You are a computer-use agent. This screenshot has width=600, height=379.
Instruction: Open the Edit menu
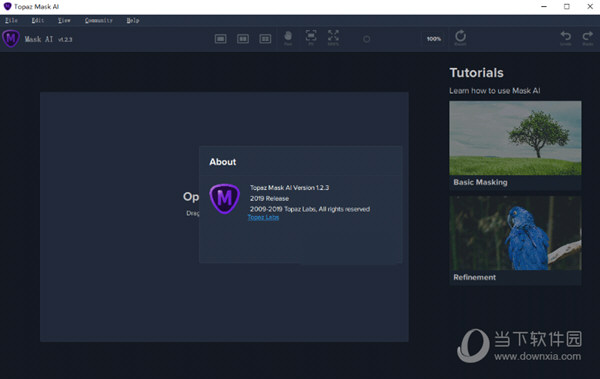click(x=38, y=21)
